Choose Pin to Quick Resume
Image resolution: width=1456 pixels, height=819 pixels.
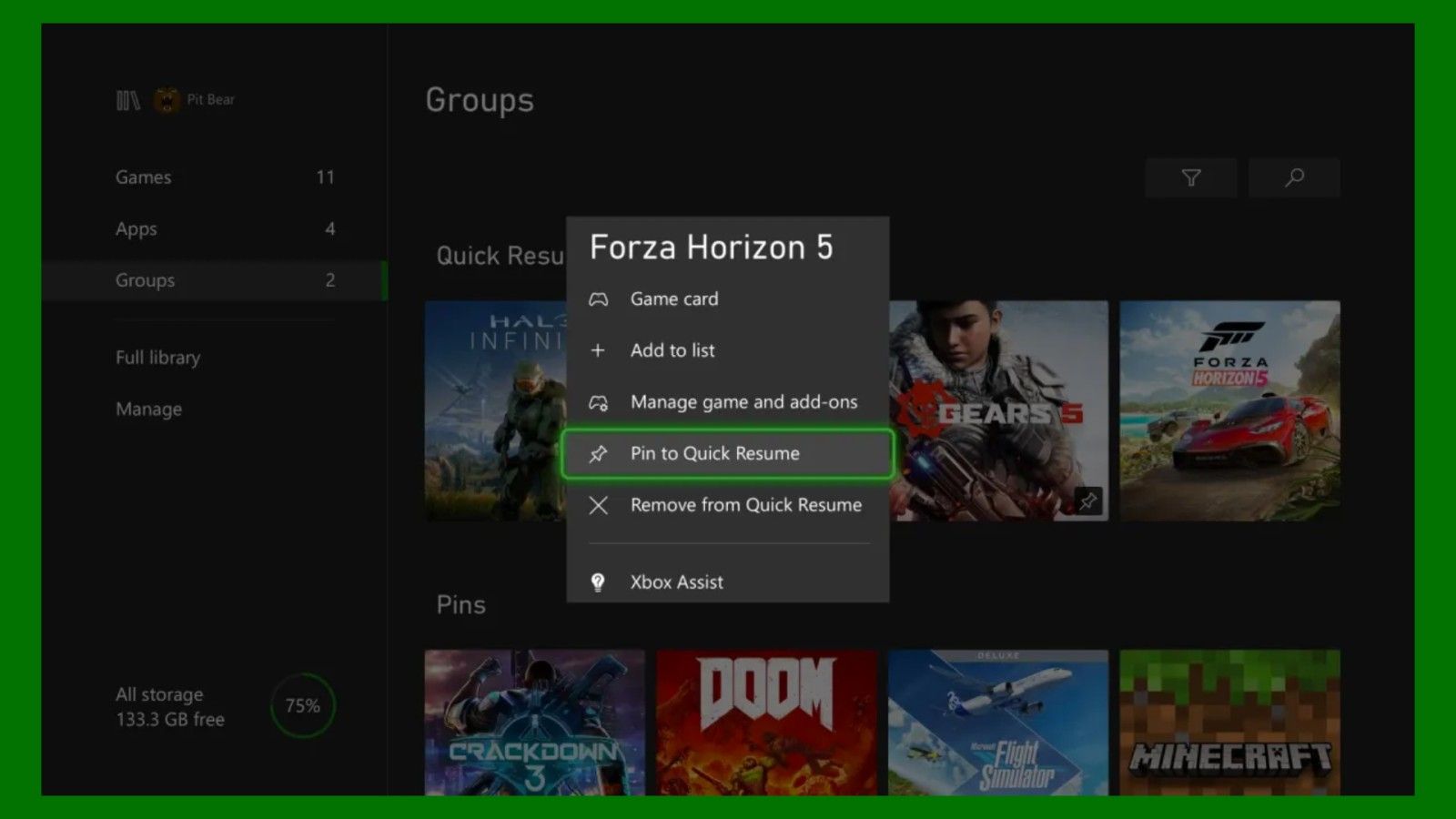727,453
